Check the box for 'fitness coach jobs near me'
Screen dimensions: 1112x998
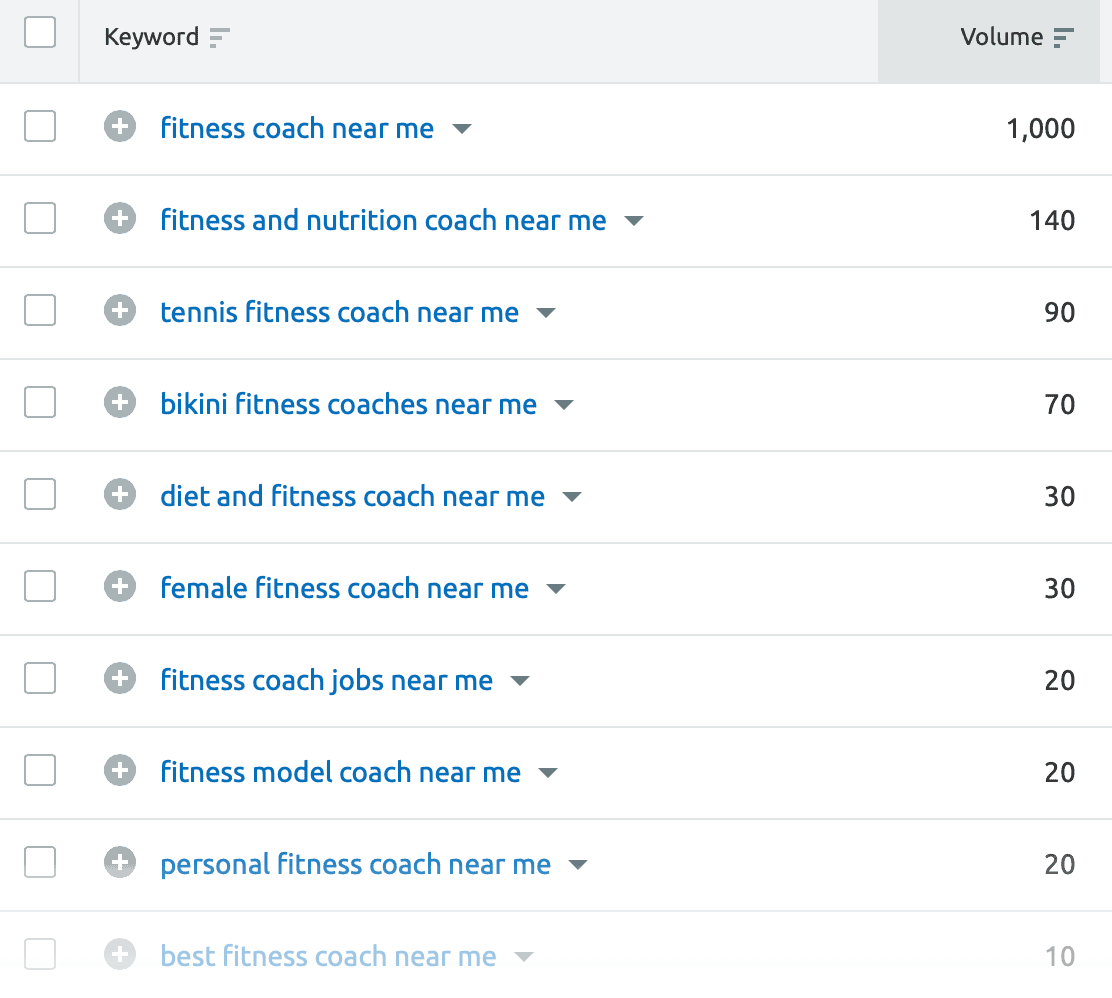click(39, 678)
